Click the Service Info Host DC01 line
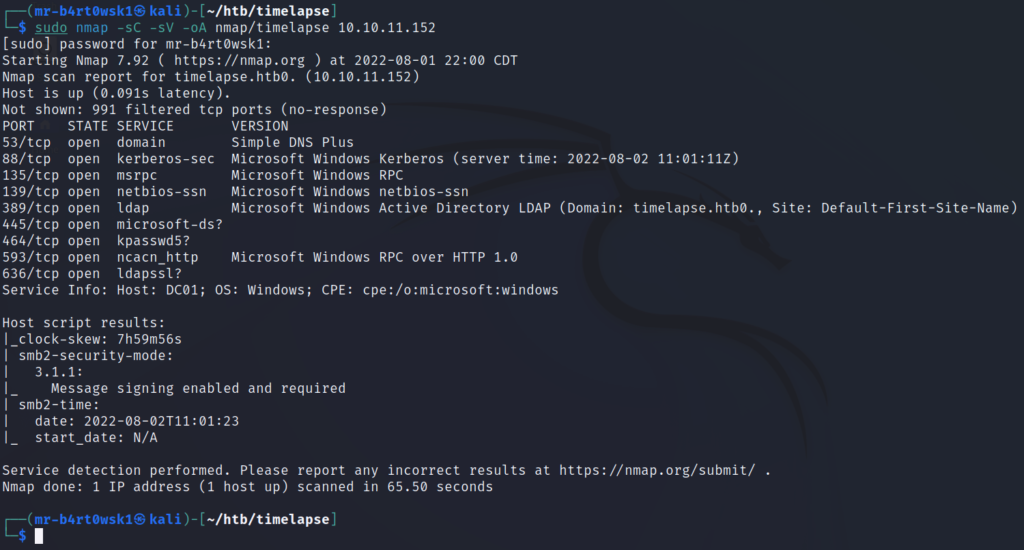Screen dimensions: 1024x550 (x=280, y=290)
